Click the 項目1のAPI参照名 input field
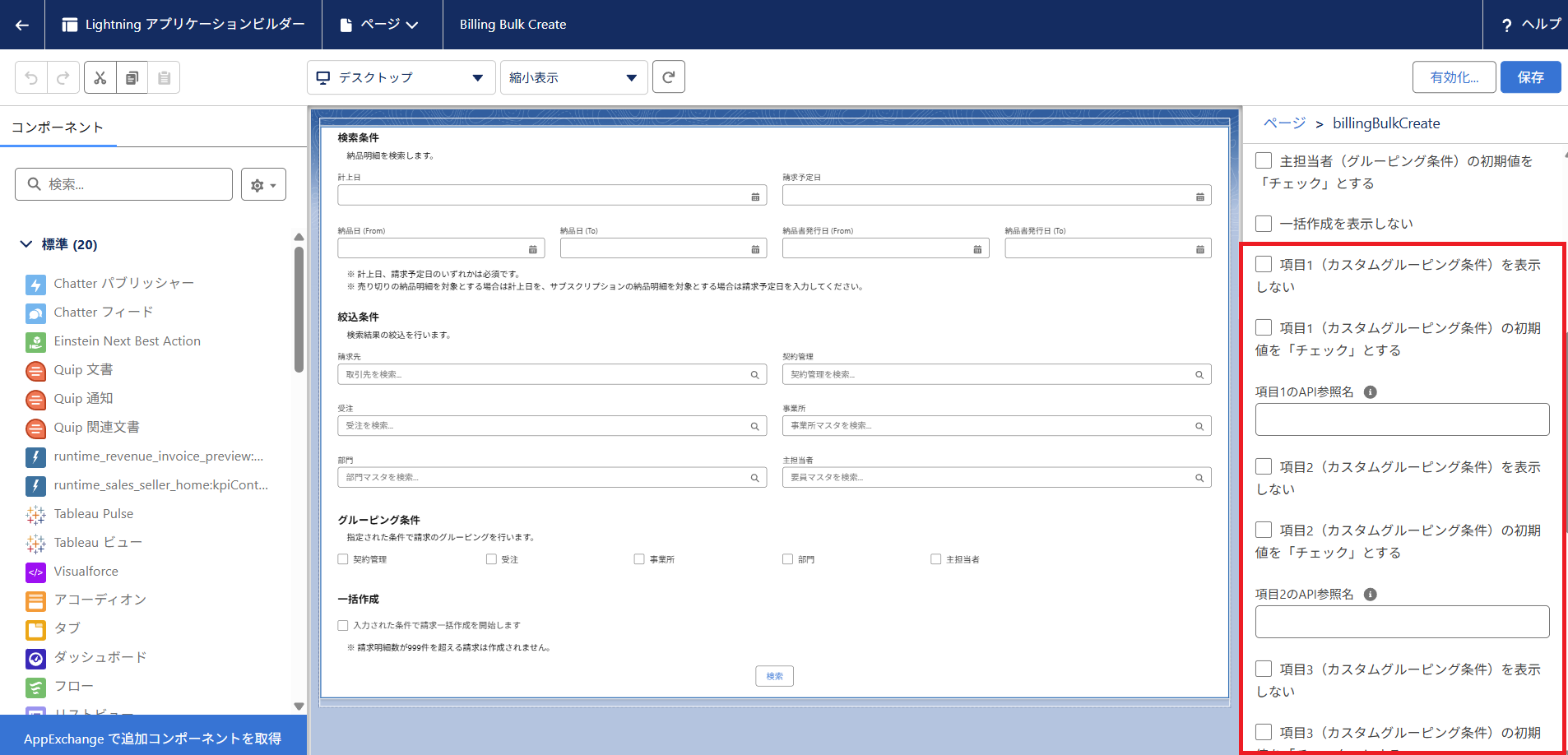This screenshot has width=1568, height=755. pyautogui.click(x=1401, y=419)
